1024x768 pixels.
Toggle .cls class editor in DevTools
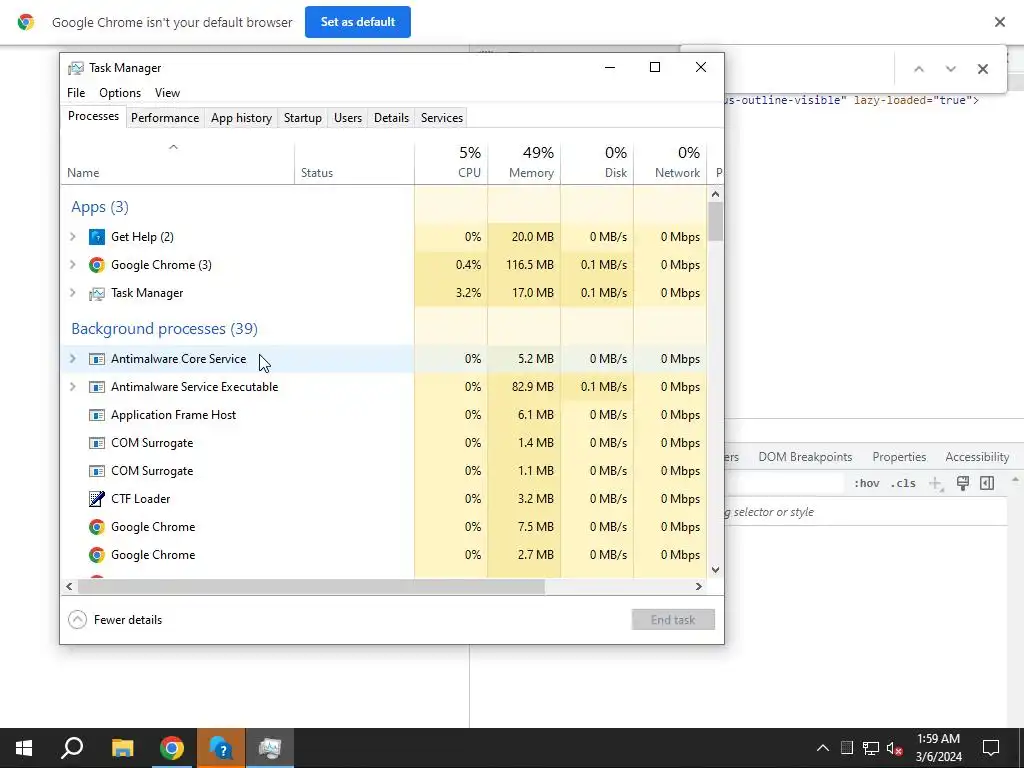point(903,483)
